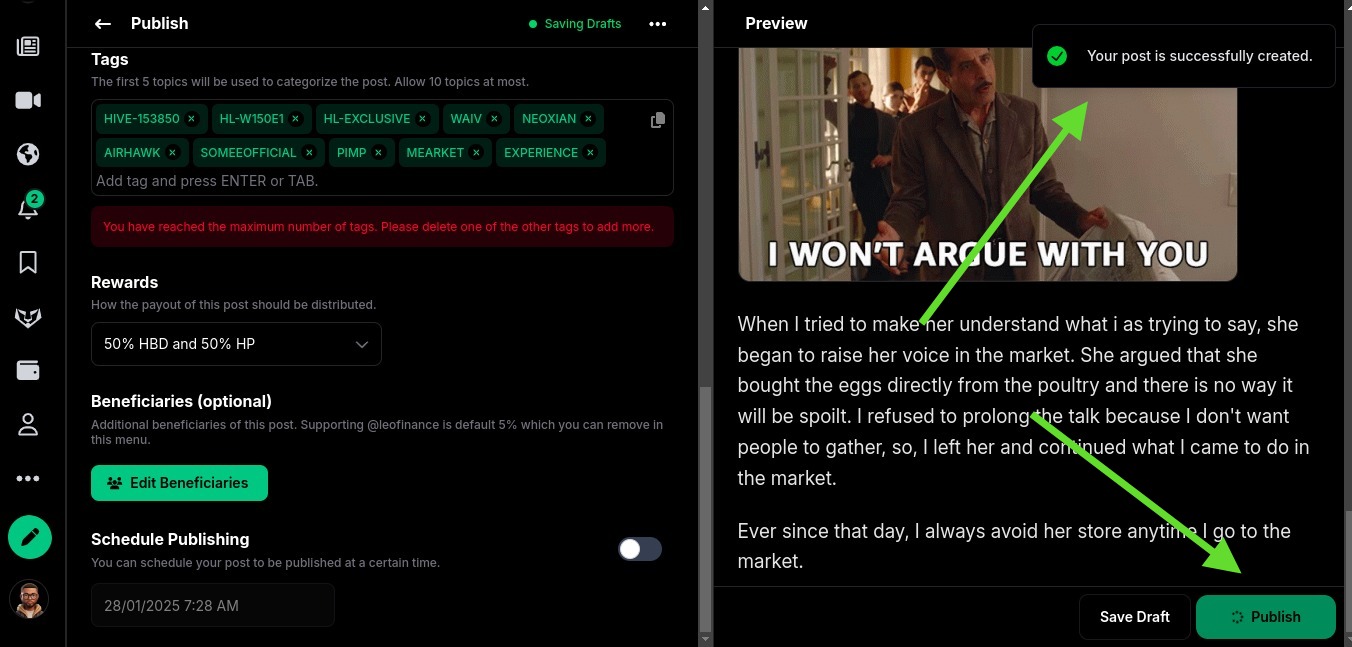Remove the HIVE-153850 tag
The width and height of the screenshot is (1352, 647).
[x=191, y=119]
